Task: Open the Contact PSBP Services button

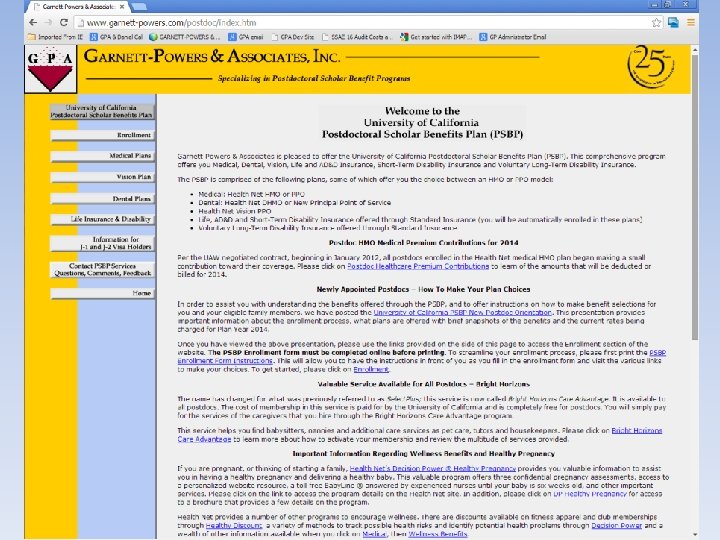Action: [x=102, y=270]
